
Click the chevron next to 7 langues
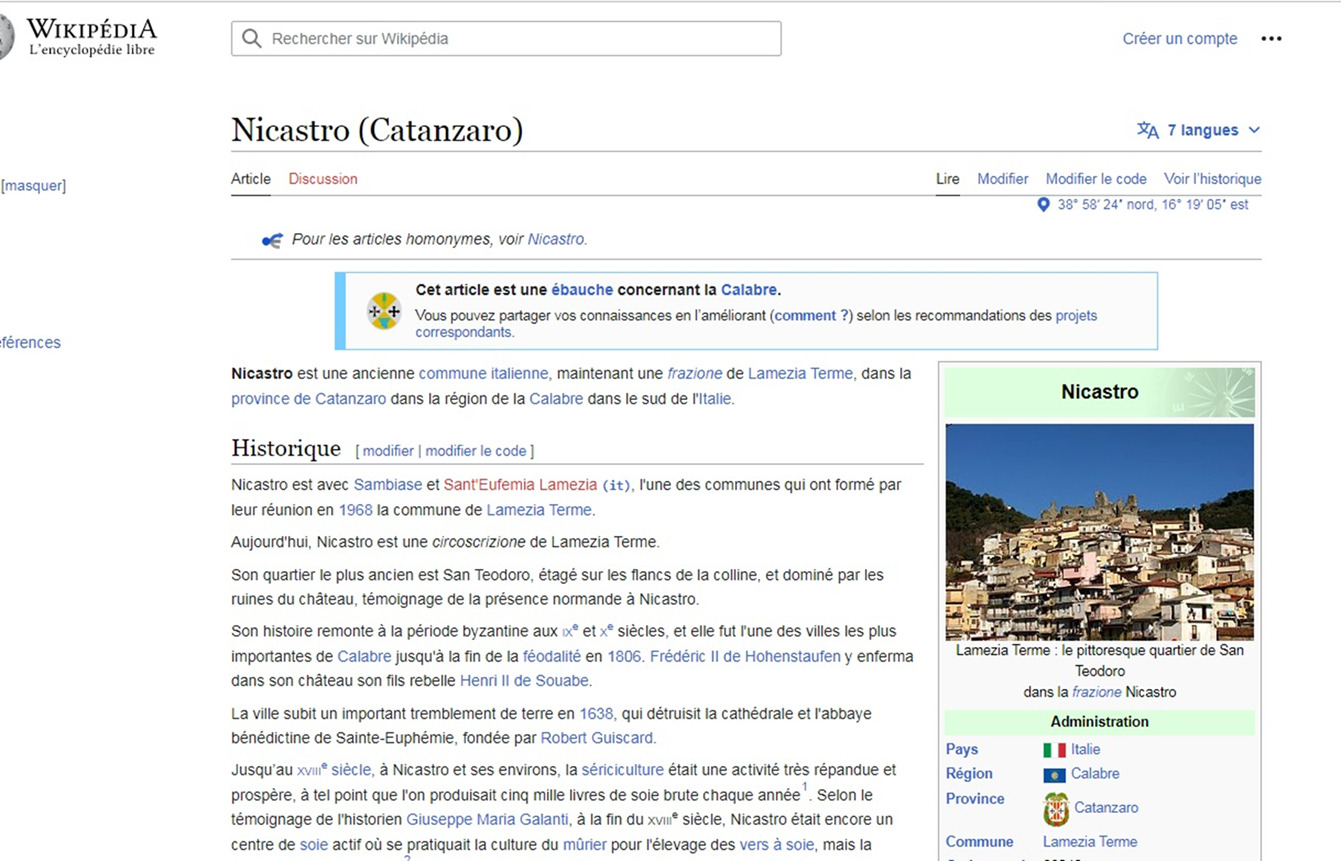tap(1254, 130)
